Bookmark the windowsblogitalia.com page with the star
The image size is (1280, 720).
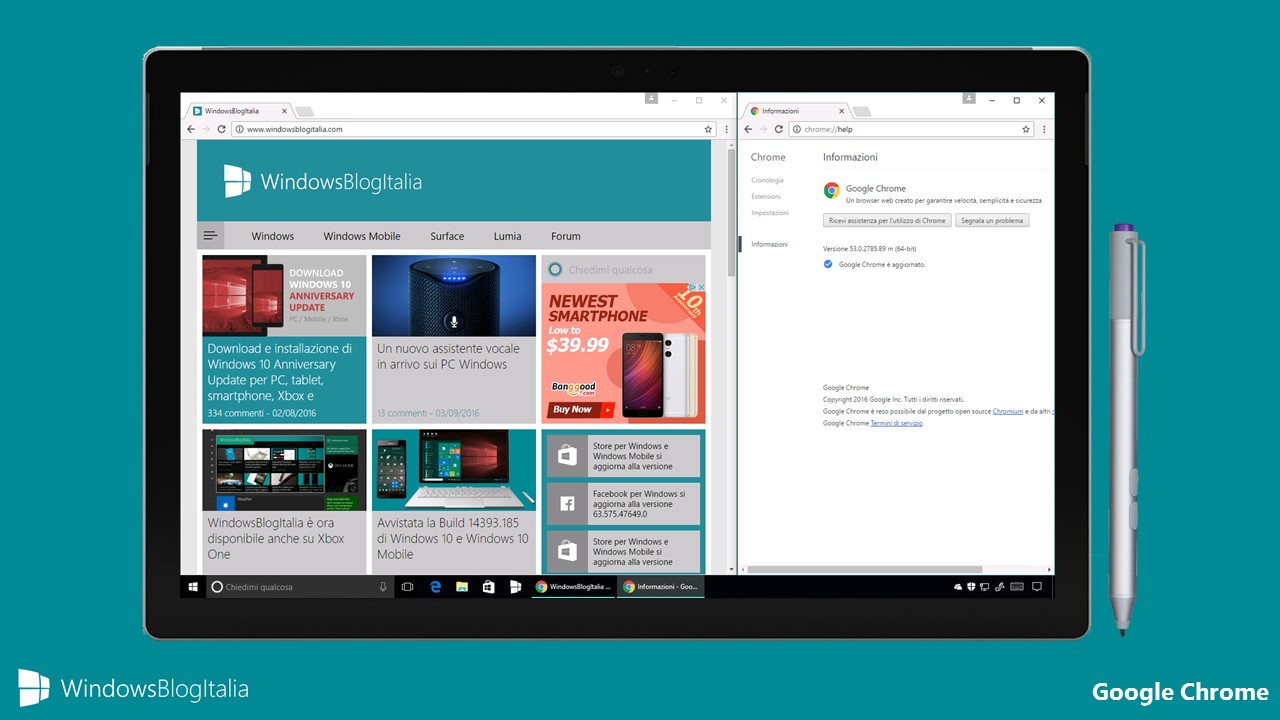click(x=708, y=129)
